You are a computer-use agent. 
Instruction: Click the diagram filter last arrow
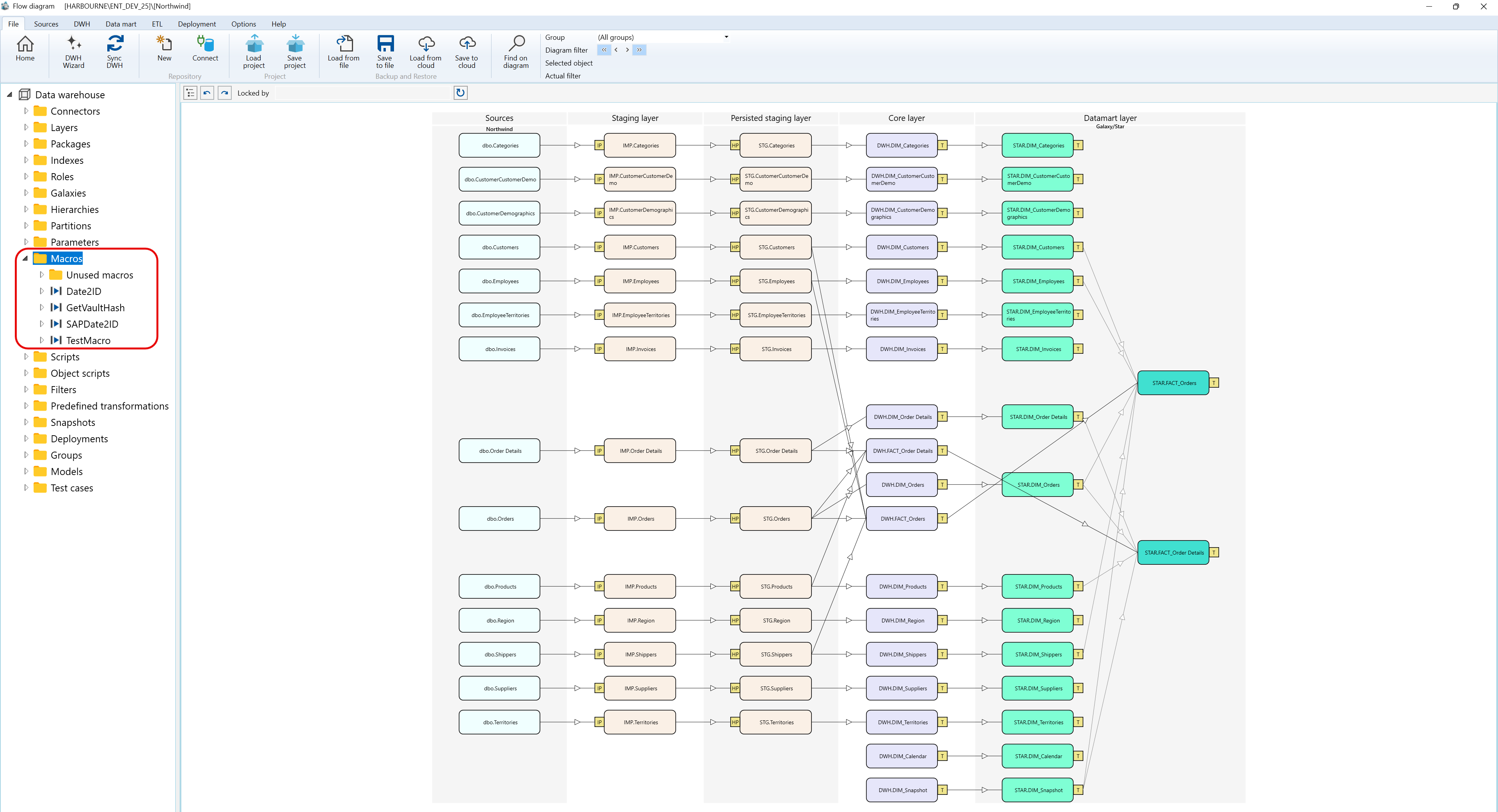point(639,50)
